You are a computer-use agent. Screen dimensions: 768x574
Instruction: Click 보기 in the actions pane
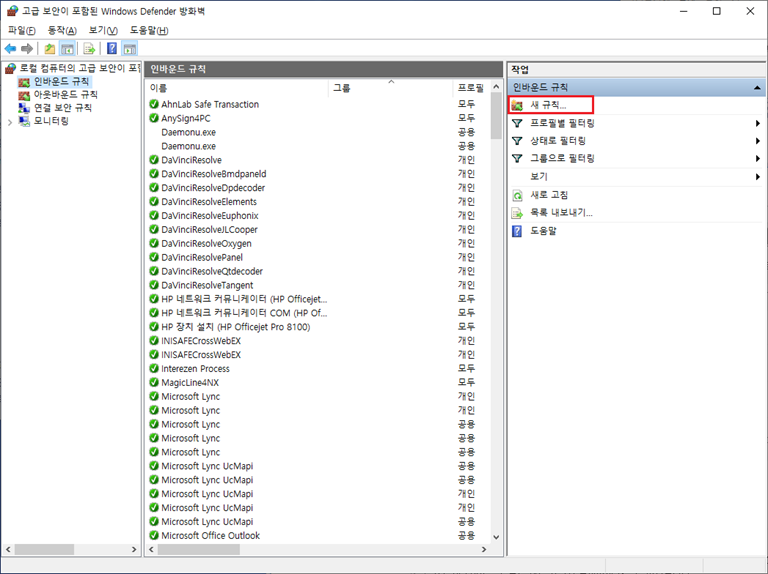[539, 176]
